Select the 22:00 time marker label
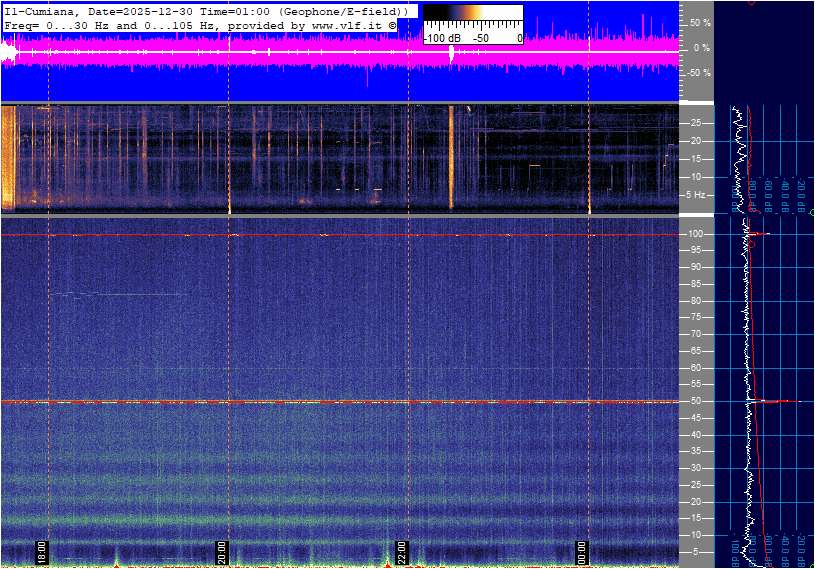 [402, 552]
